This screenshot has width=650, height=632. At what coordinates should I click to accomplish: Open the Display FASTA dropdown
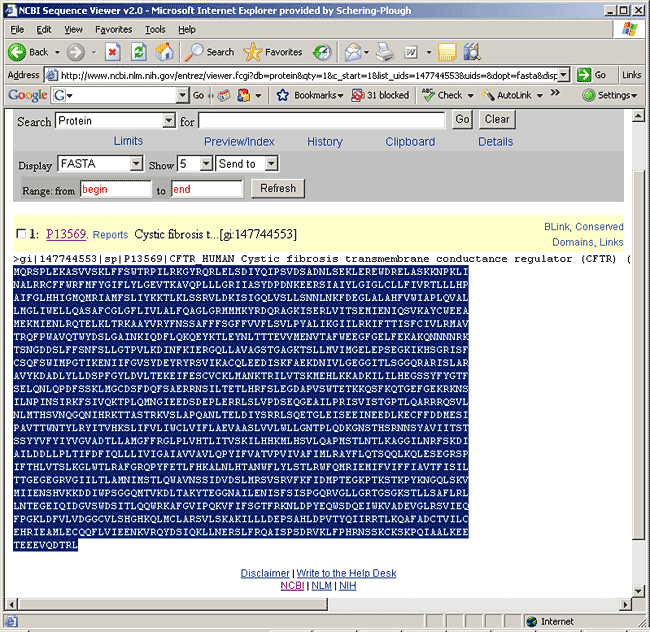click(x=136, y=163)
